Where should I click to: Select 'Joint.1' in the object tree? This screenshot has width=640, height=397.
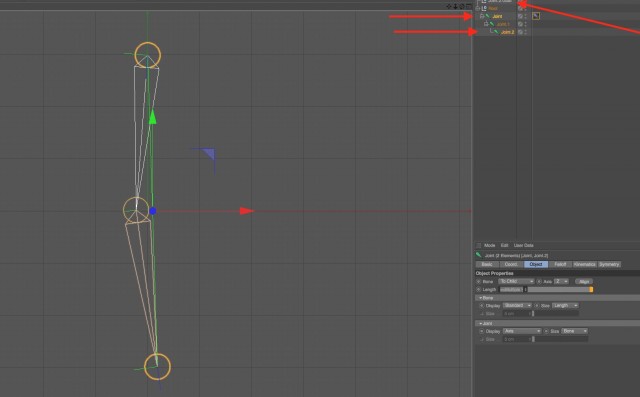tap(503, 24)
